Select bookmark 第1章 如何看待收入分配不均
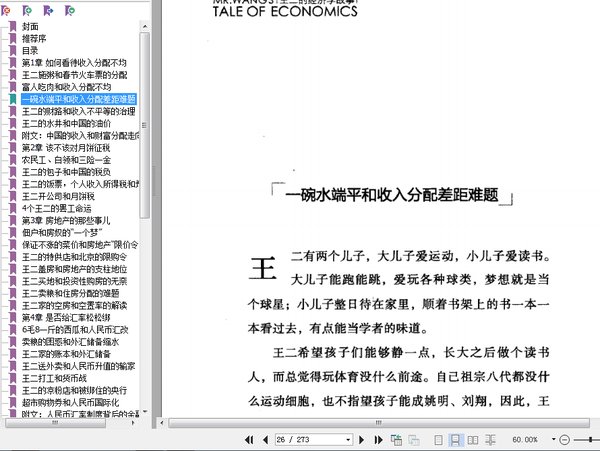Viewport: 600px width, 451px height. [74, 63]
